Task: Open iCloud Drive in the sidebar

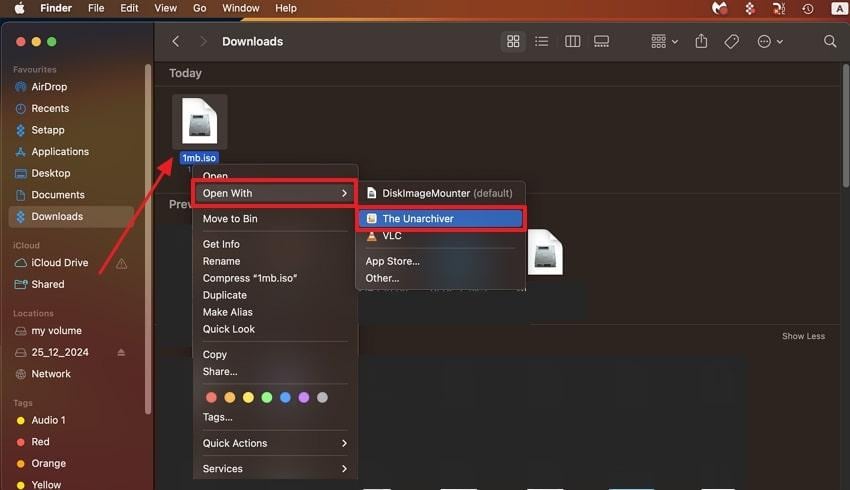Action: click(x=60, y=263)
